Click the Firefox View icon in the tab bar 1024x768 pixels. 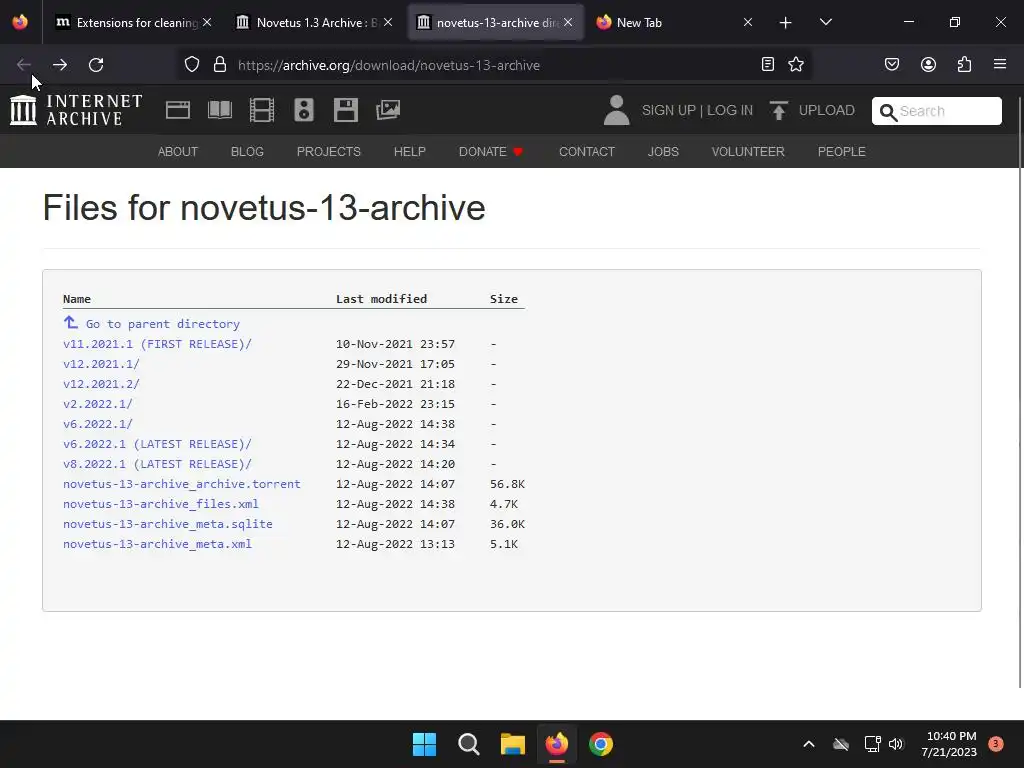(x=20, y=22)
